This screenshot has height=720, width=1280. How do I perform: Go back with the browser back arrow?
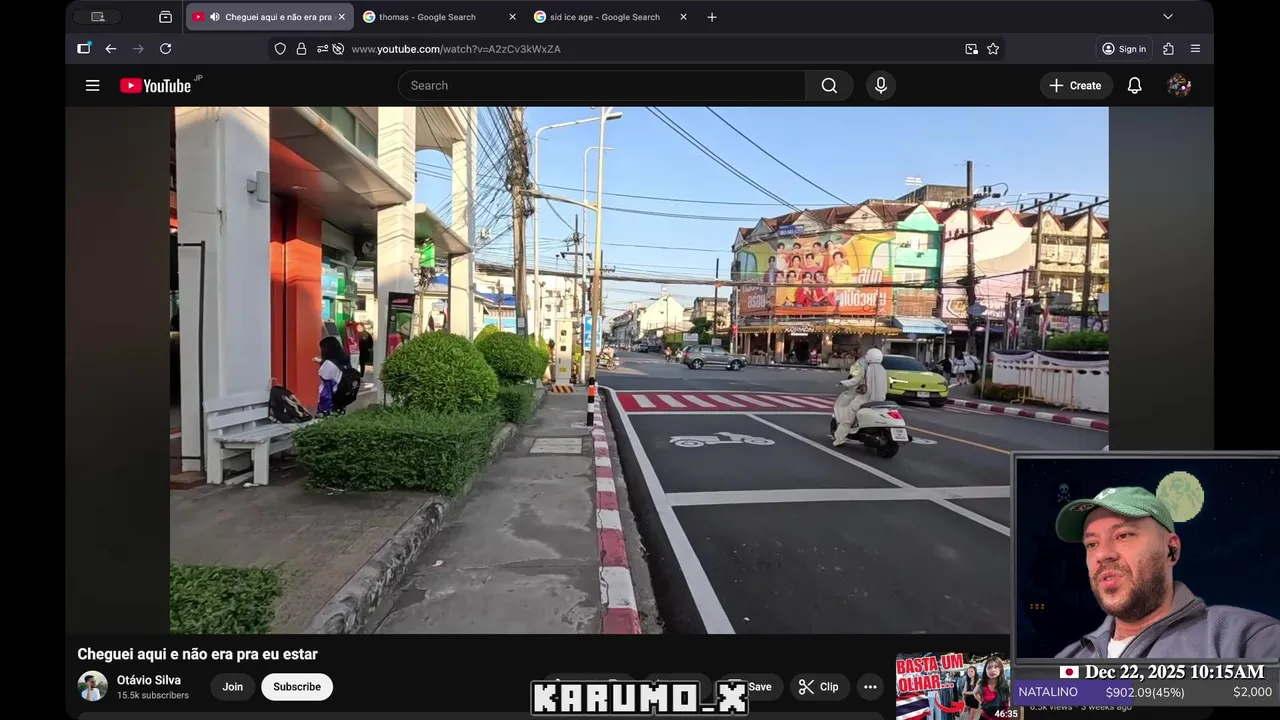tap(111, 48)
